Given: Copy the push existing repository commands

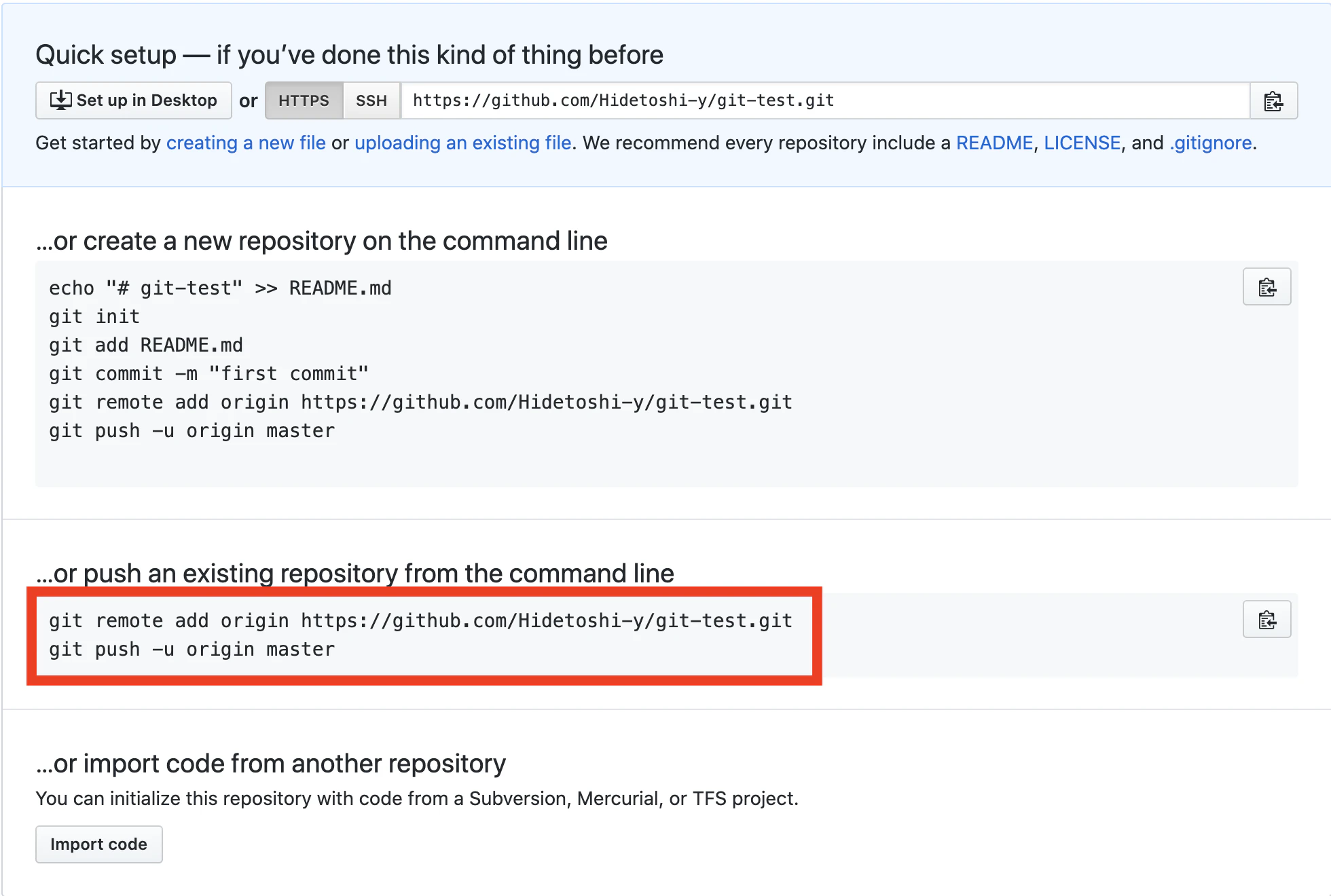Looking at the screenshot, I should [1266, 620].
